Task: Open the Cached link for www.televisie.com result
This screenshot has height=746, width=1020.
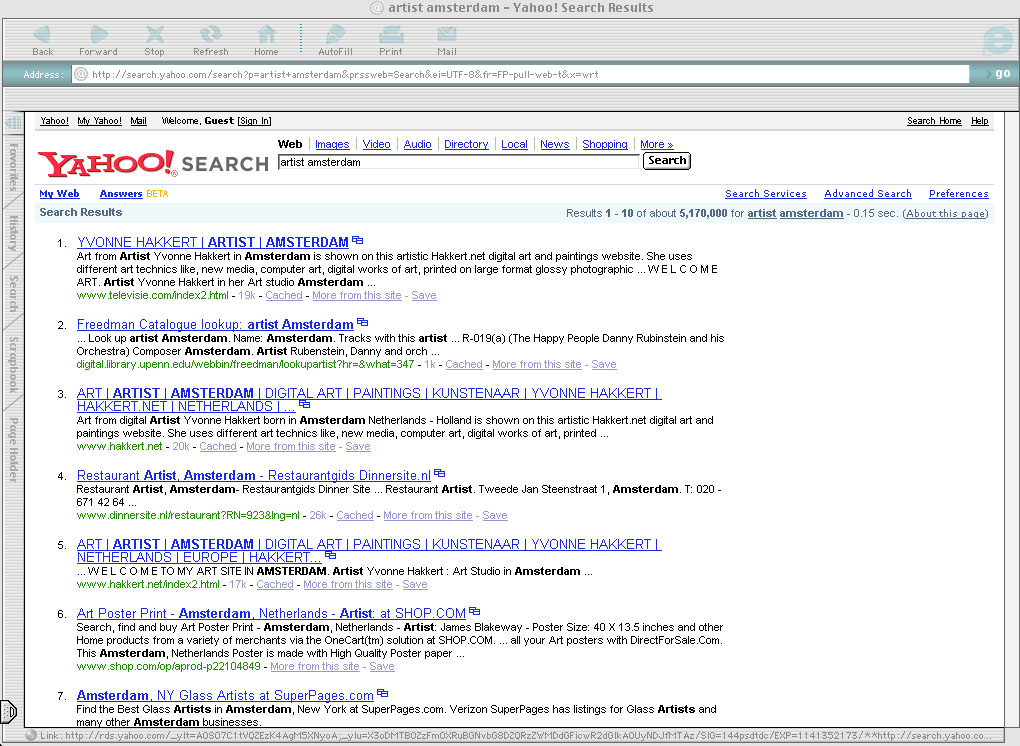Action: click(284, 295)
